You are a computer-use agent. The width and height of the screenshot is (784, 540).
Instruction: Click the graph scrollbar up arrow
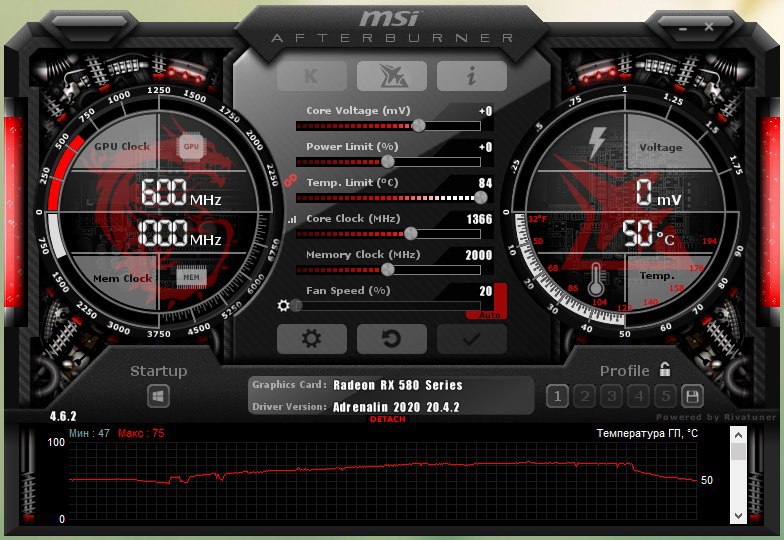(x=738, y=435)
